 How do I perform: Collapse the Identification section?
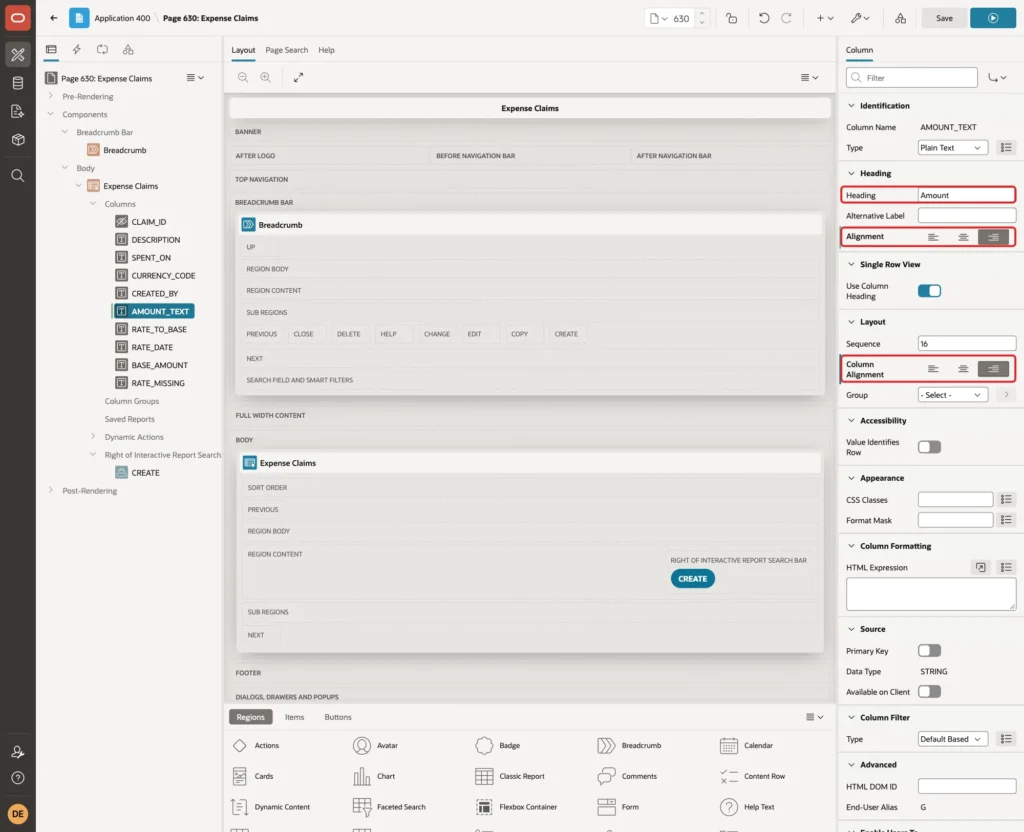coord(851,106)
